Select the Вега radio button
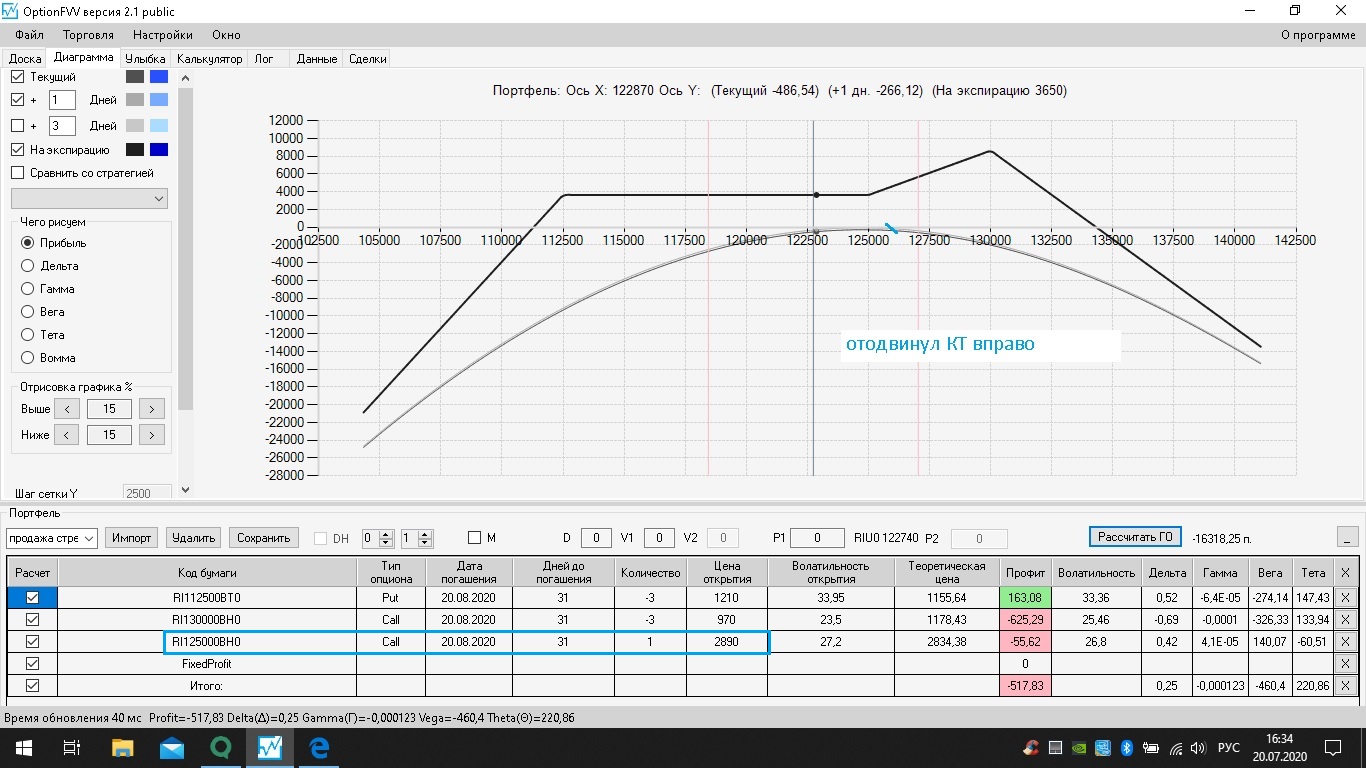Screen dimensions: 1366x768 tap(28, 312)
